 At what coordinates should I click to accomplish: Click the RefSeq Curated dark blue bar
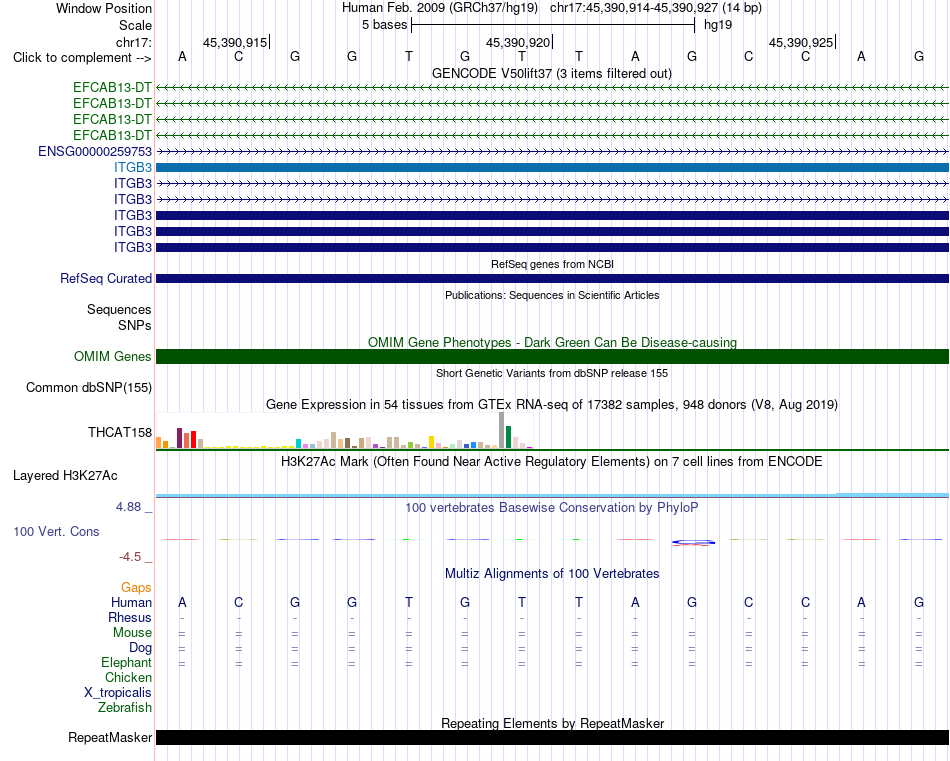tap(552, 279)
